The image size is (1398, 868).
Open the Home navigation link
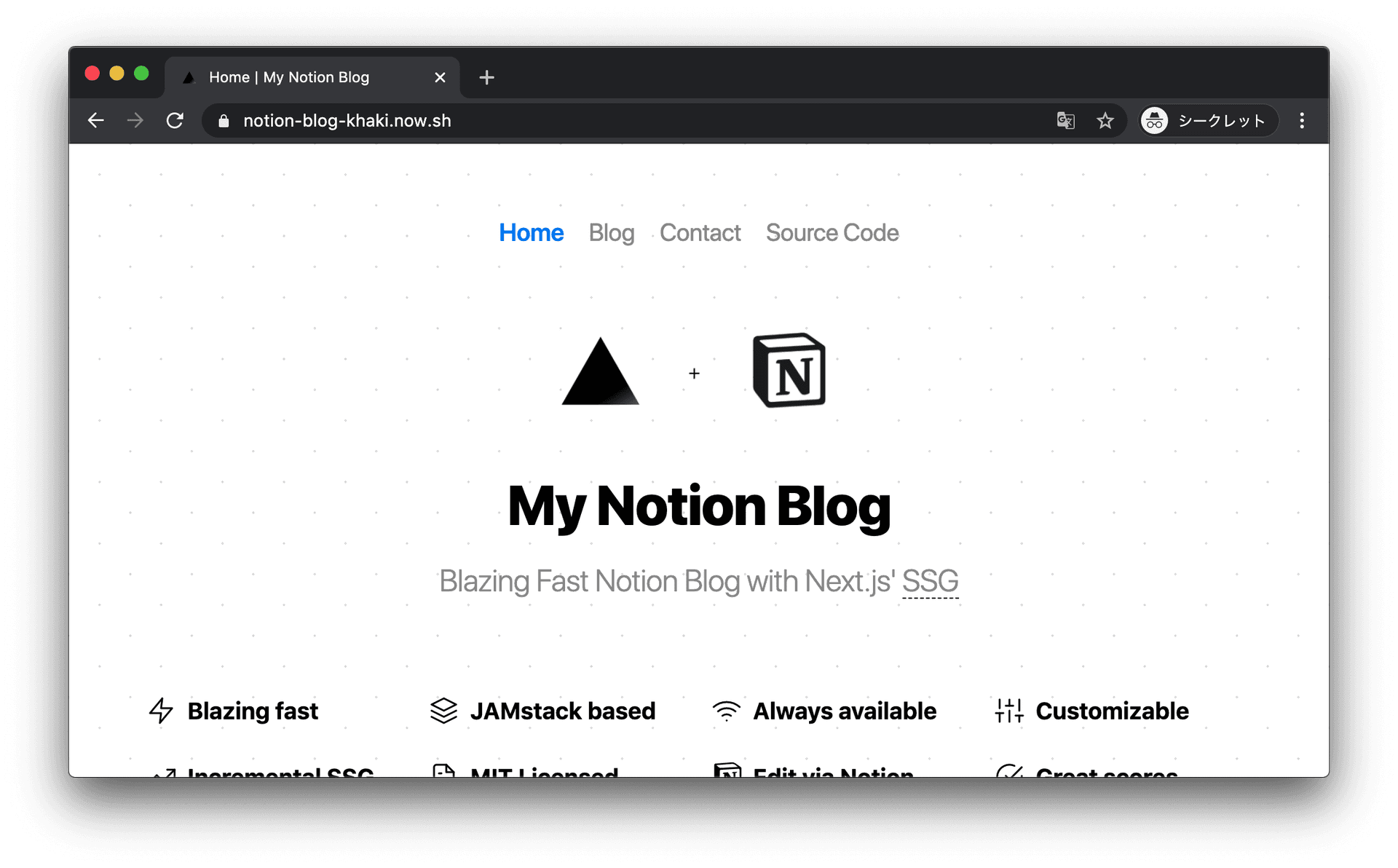click(531, 232)
